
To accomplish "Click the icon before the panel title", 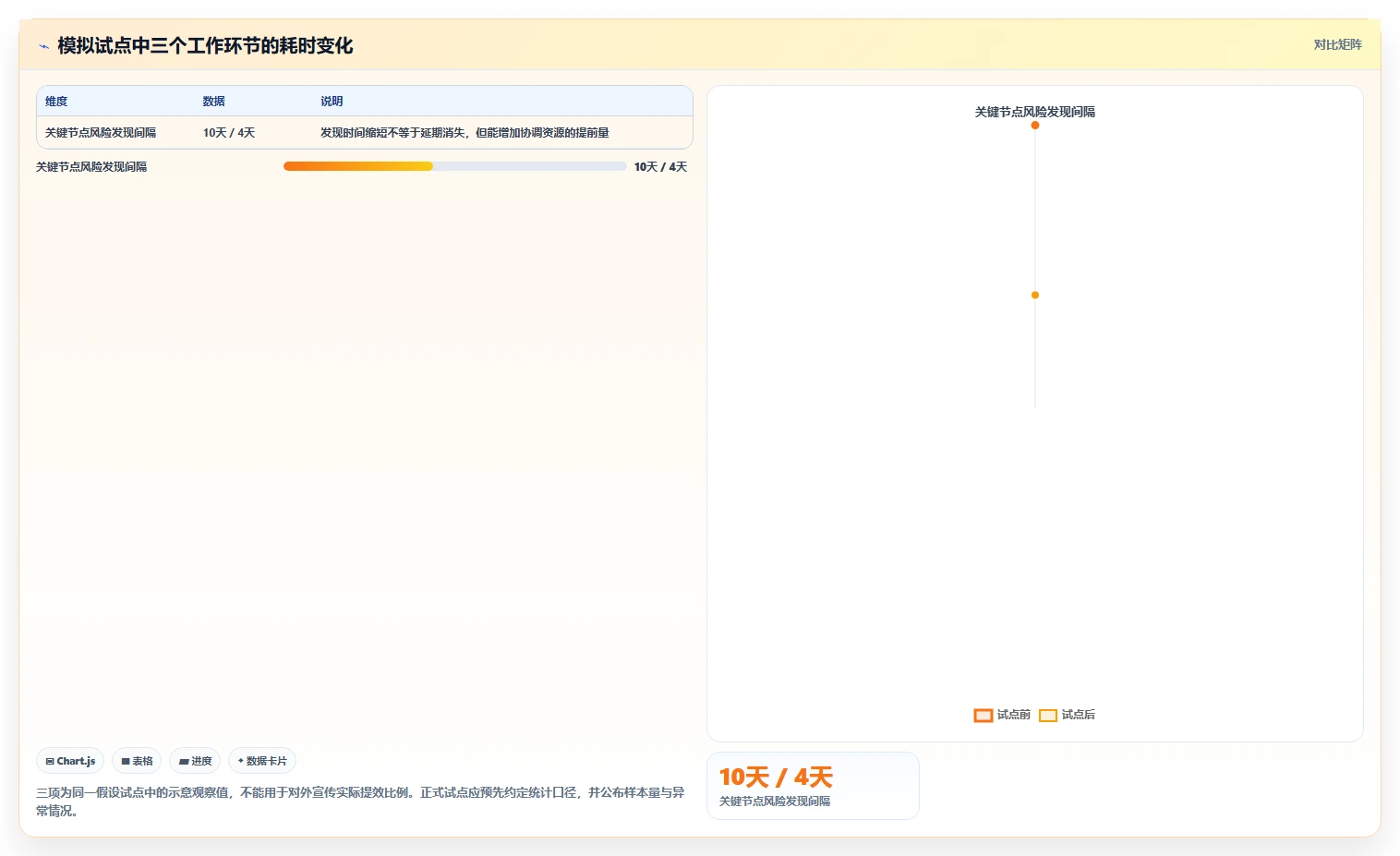I will point(43,46).
